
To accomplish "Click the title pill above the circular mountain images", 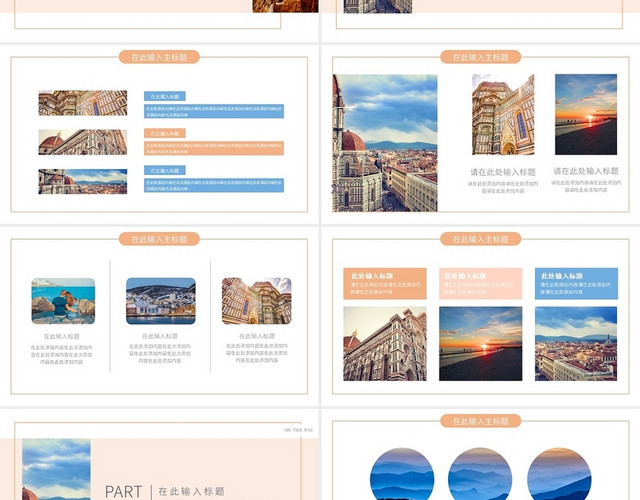I will pos(480,421).
